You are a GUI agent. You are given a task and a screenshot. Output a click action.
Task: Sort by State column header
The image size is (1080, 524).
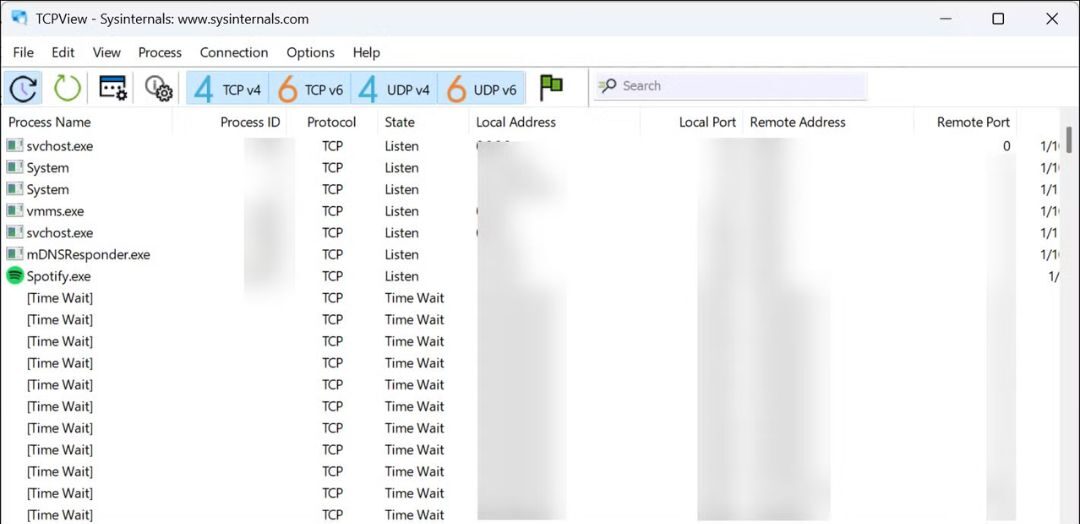(x=400, y=122)
